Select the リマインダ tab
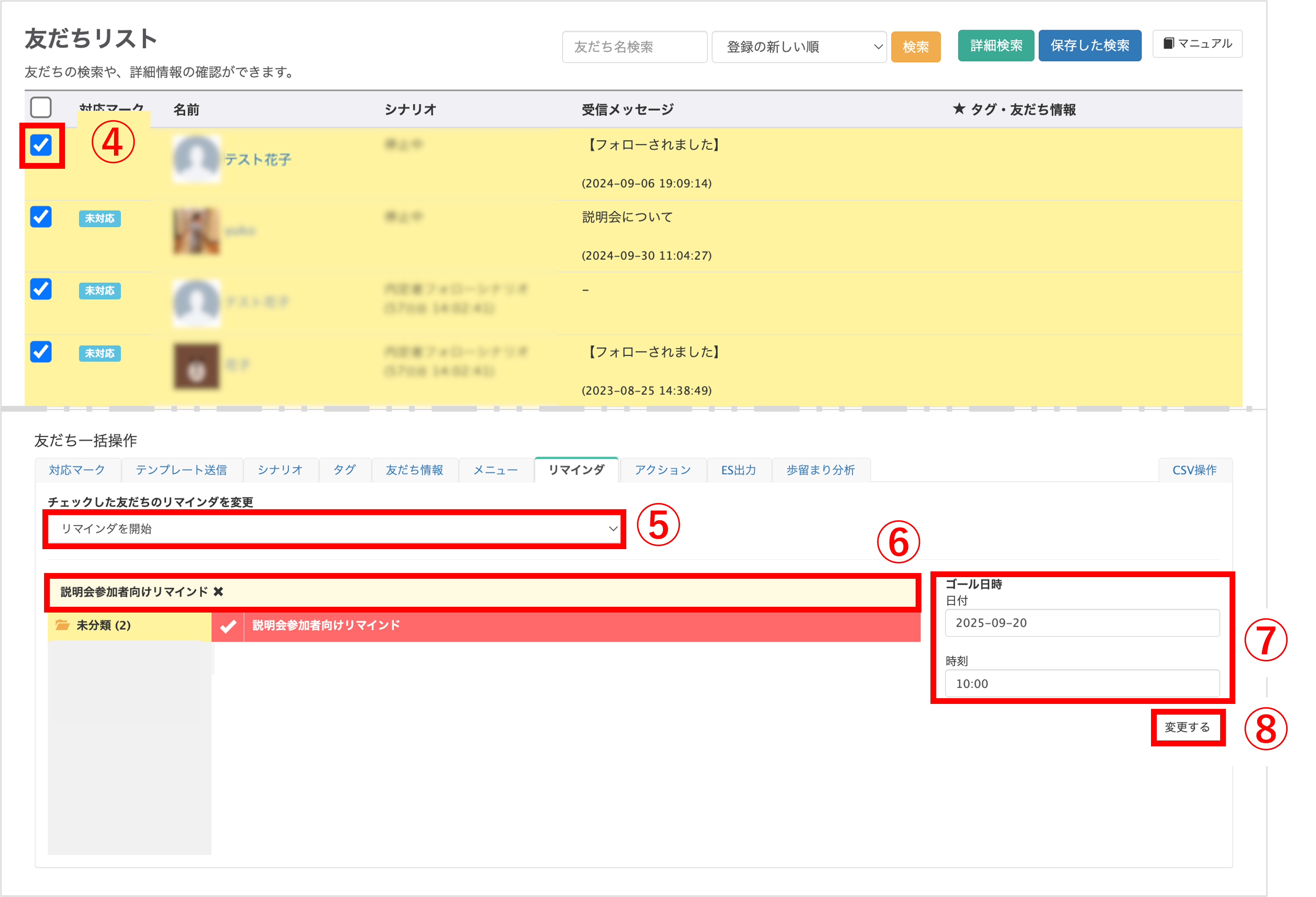Image resolution: width=1316 pixels, height=897 pixels. pos(577,470)
